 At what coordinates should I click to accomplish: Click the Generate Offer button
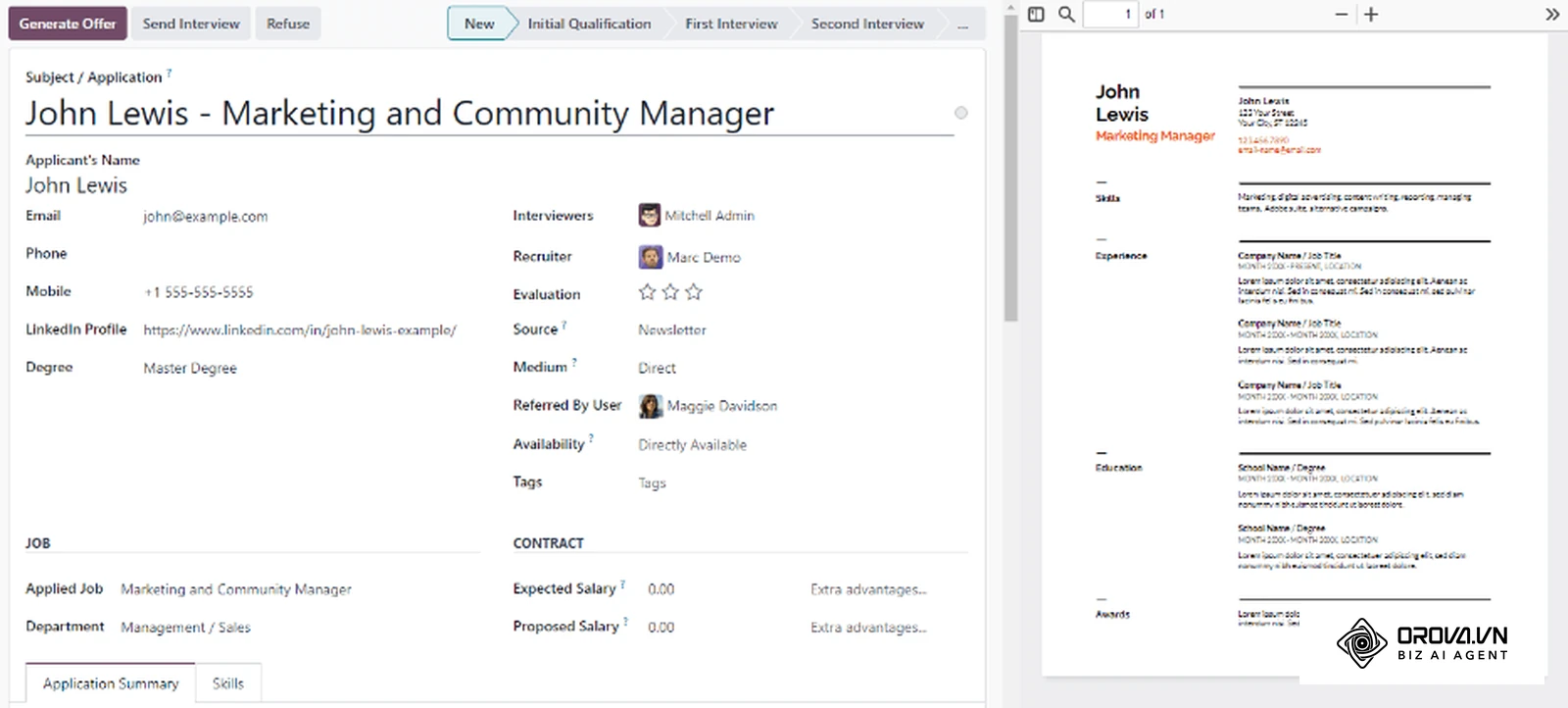tap(68, 24)
